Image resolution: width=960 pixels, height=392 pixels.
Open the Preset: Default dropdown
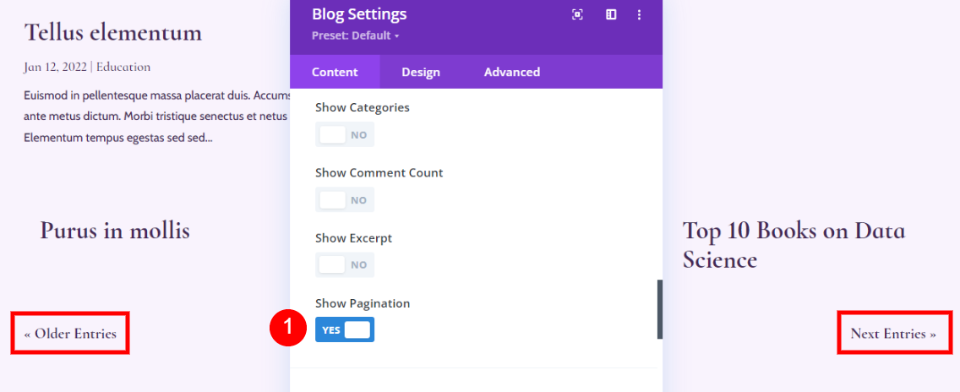coord(355,36)
